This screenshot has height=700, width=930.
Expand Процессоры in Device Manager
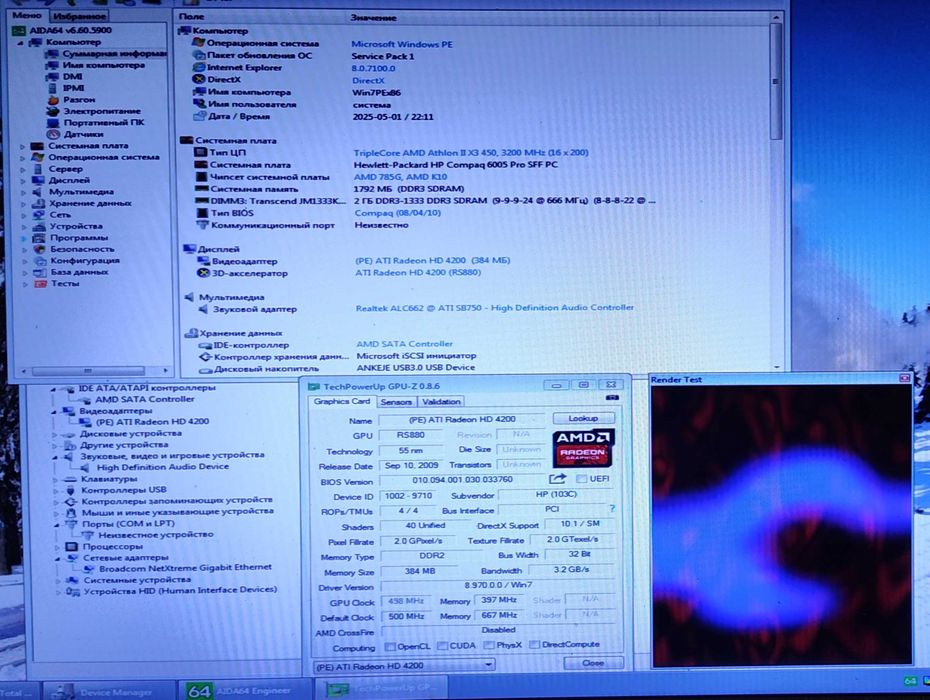57,547
